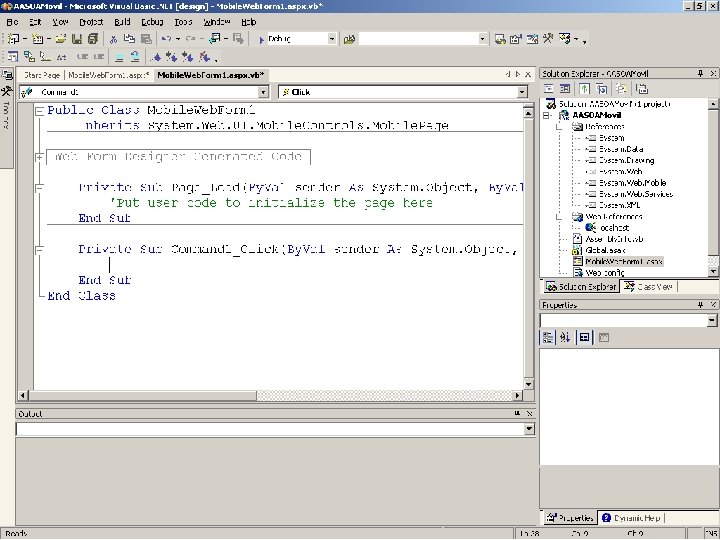The height and width of the screenshot is (540, 720).
Task: Toggle auto-hide pin on Solution Explorer panel
Action: click(x=700, y=73)
